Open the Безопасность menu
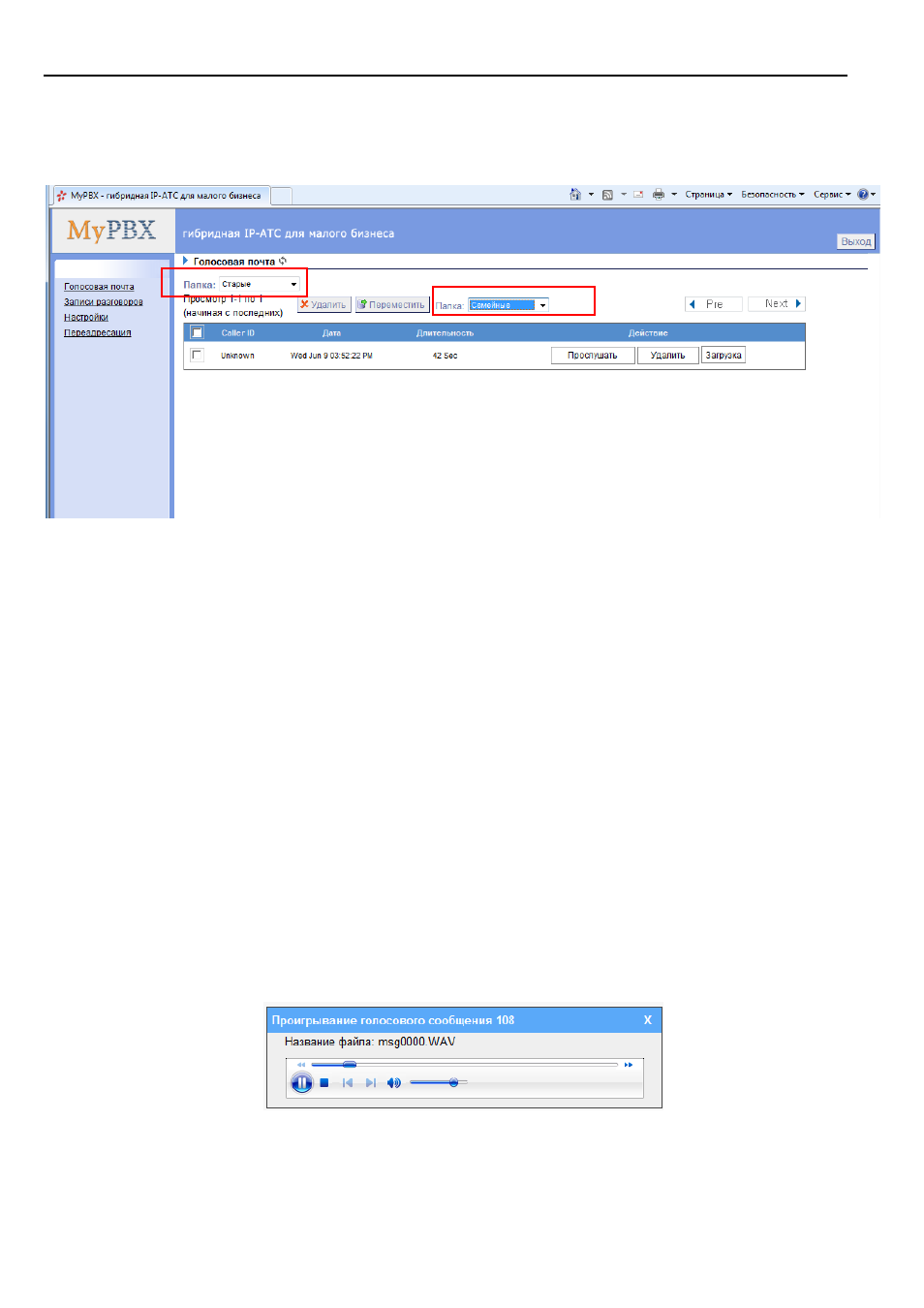 (x=773, y=195)
